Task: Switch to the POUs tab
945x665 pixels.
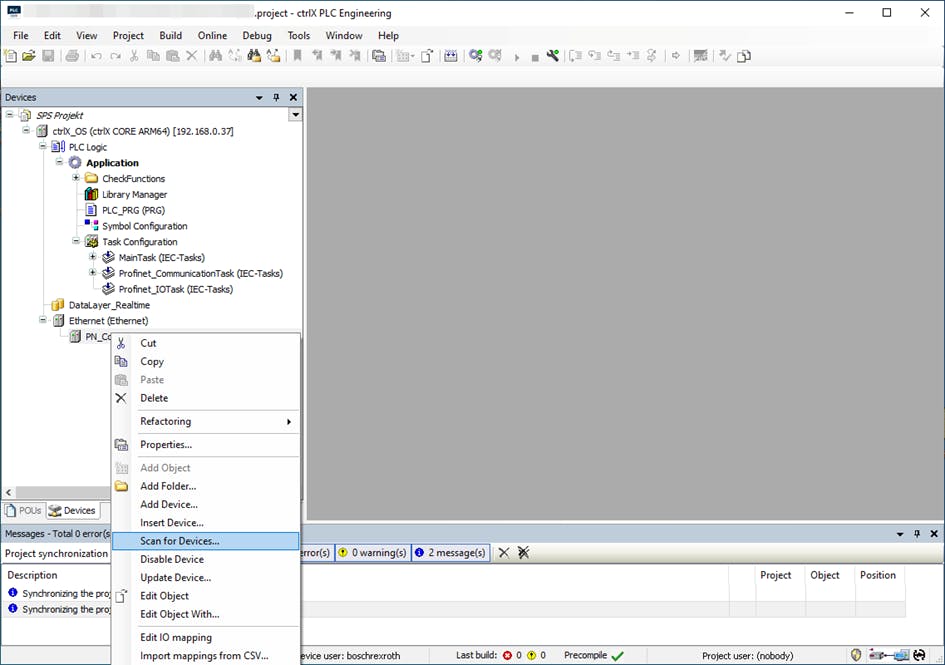Action: (x=23, y=511)
